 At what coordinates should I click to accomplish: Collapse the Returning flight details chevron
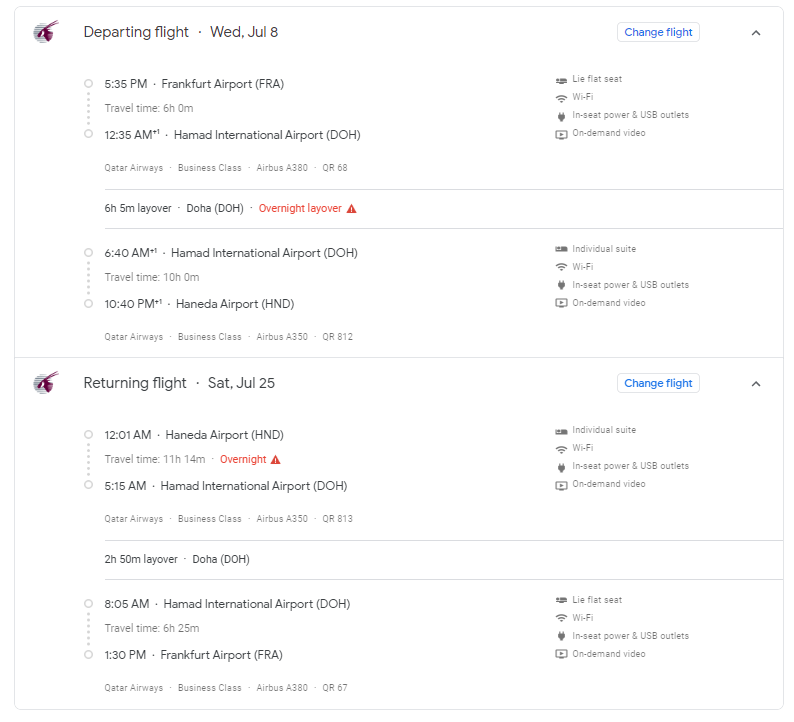[x=756, y=384]
